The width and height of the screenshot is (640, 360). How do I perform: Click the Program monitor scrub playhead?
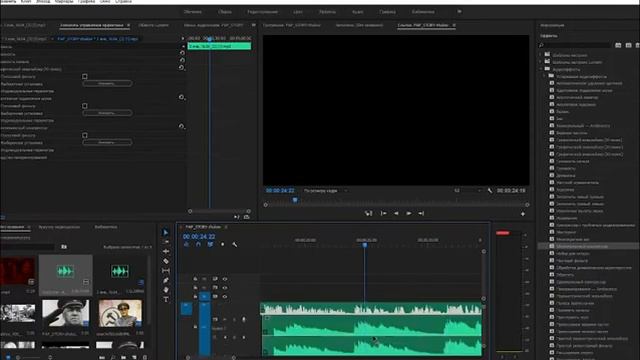tap(295, 200)
